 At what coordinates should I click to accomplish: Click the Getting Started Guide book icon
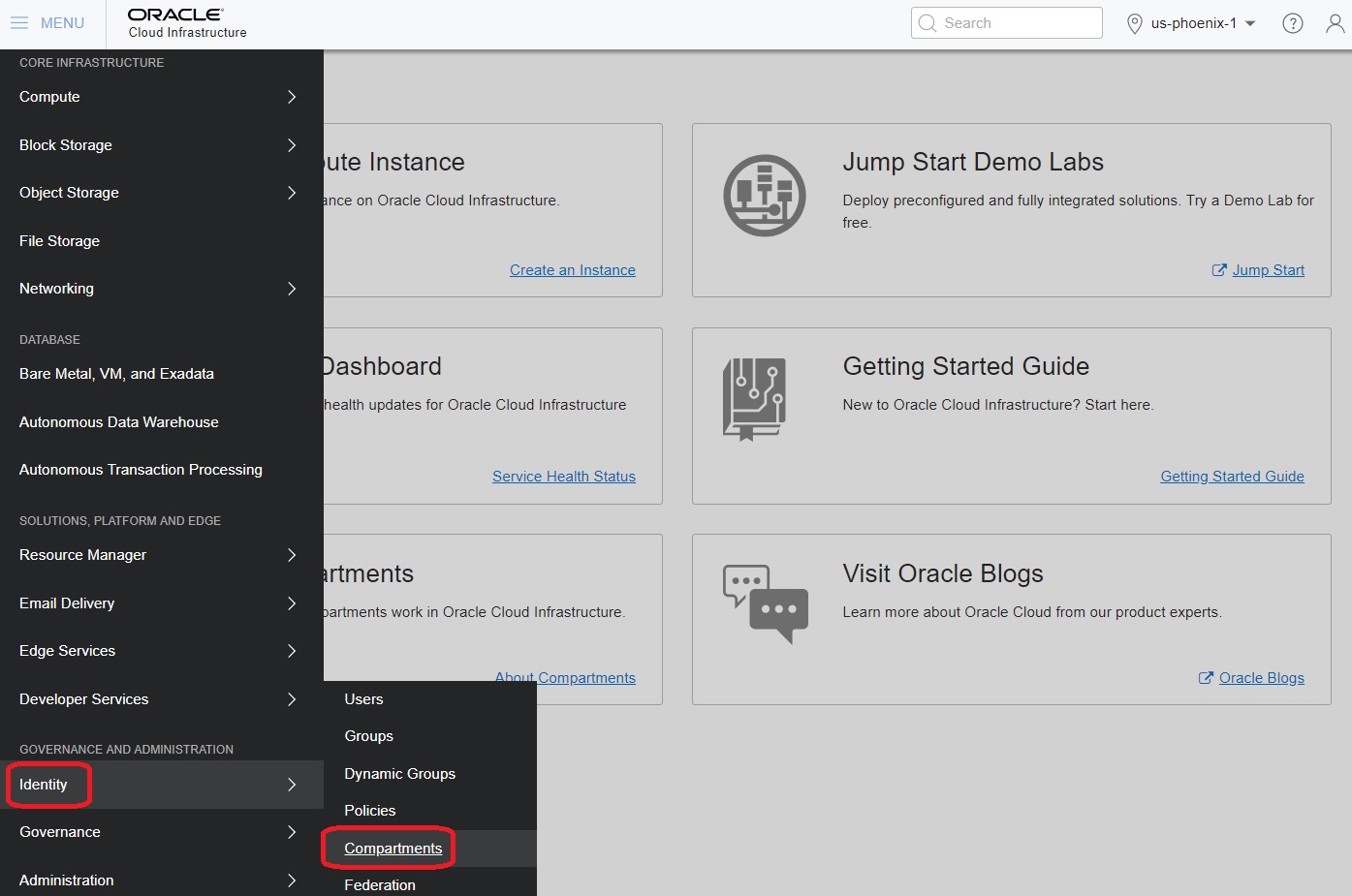point(754,399)
